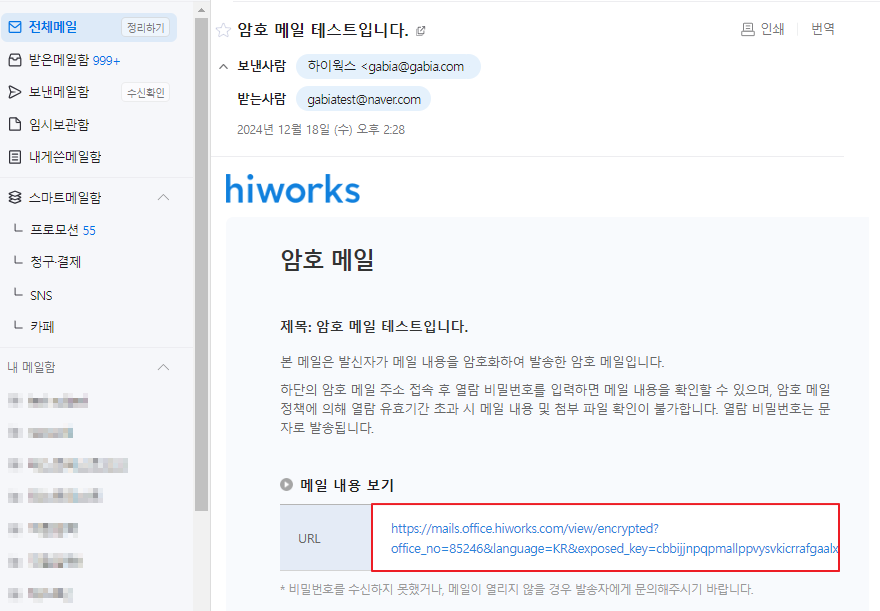Click the 번역 translate button
This screenshot has width=880, height=611.
point(823,29)
